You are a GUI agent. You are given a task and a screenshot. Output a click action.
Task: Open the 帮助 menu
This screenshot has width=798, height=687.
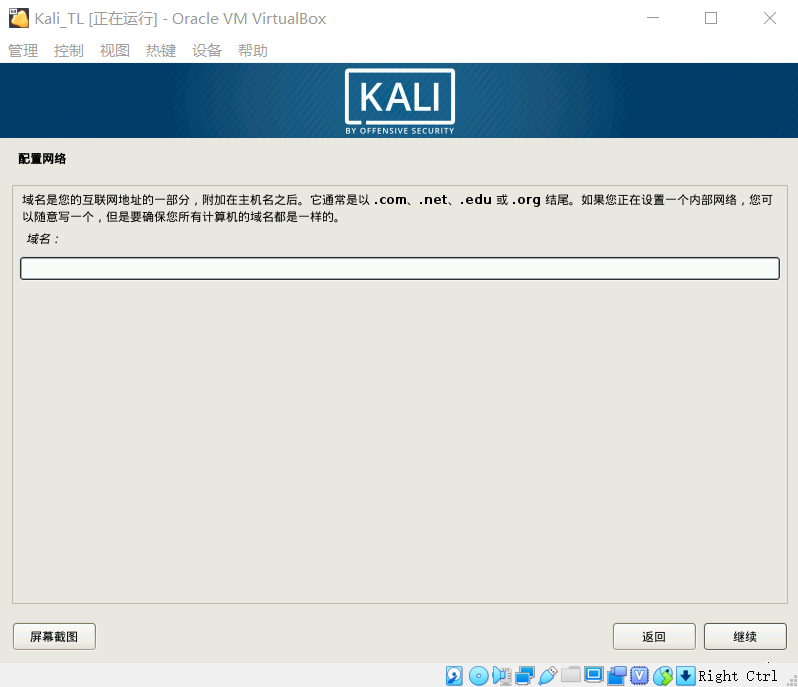pos(252,50)
